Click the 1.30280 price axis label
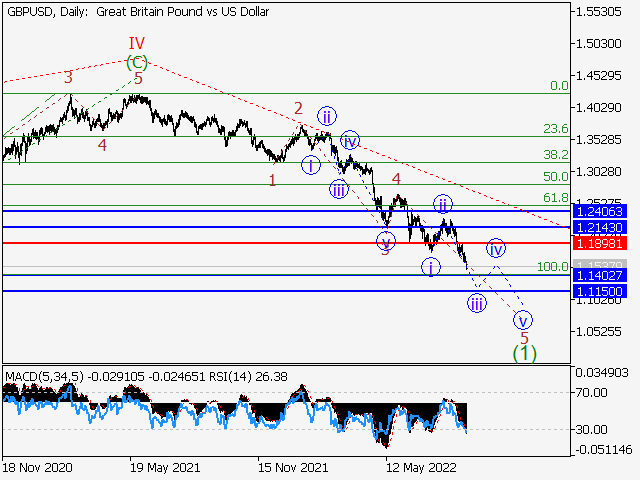 598,171
